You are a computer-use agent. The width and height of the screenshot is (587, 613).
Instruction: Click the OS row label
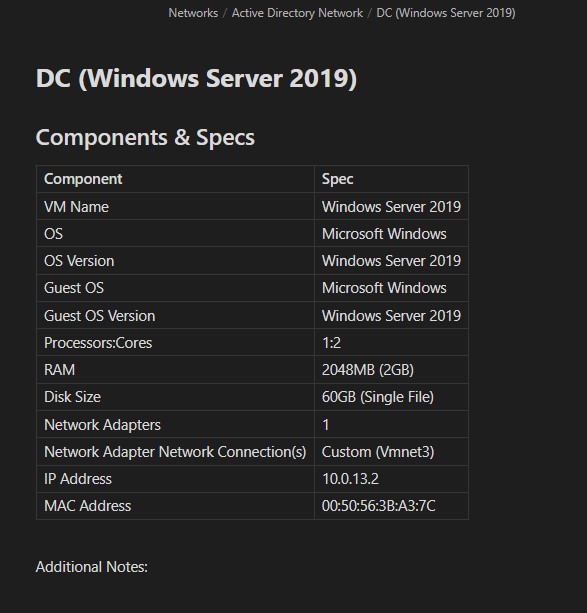click(53, 234)
